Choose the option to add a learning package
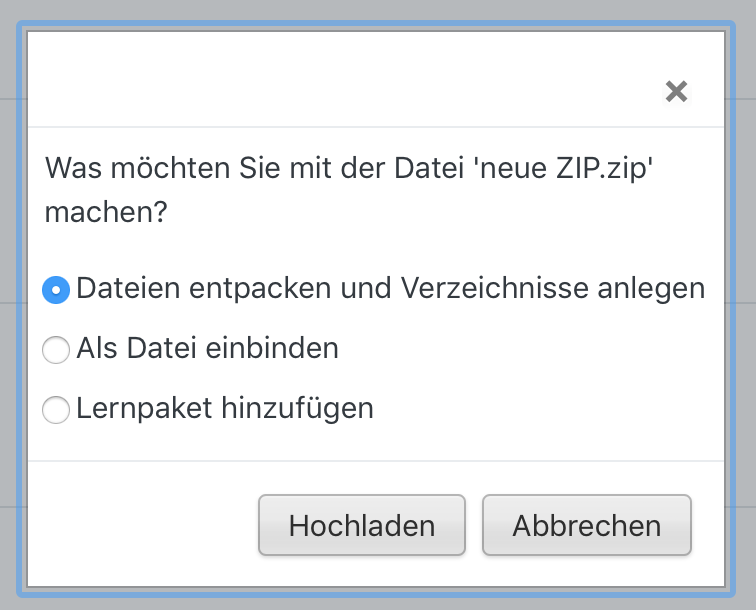The width and height of the screenshot is (756, 610). click(56, 409)
